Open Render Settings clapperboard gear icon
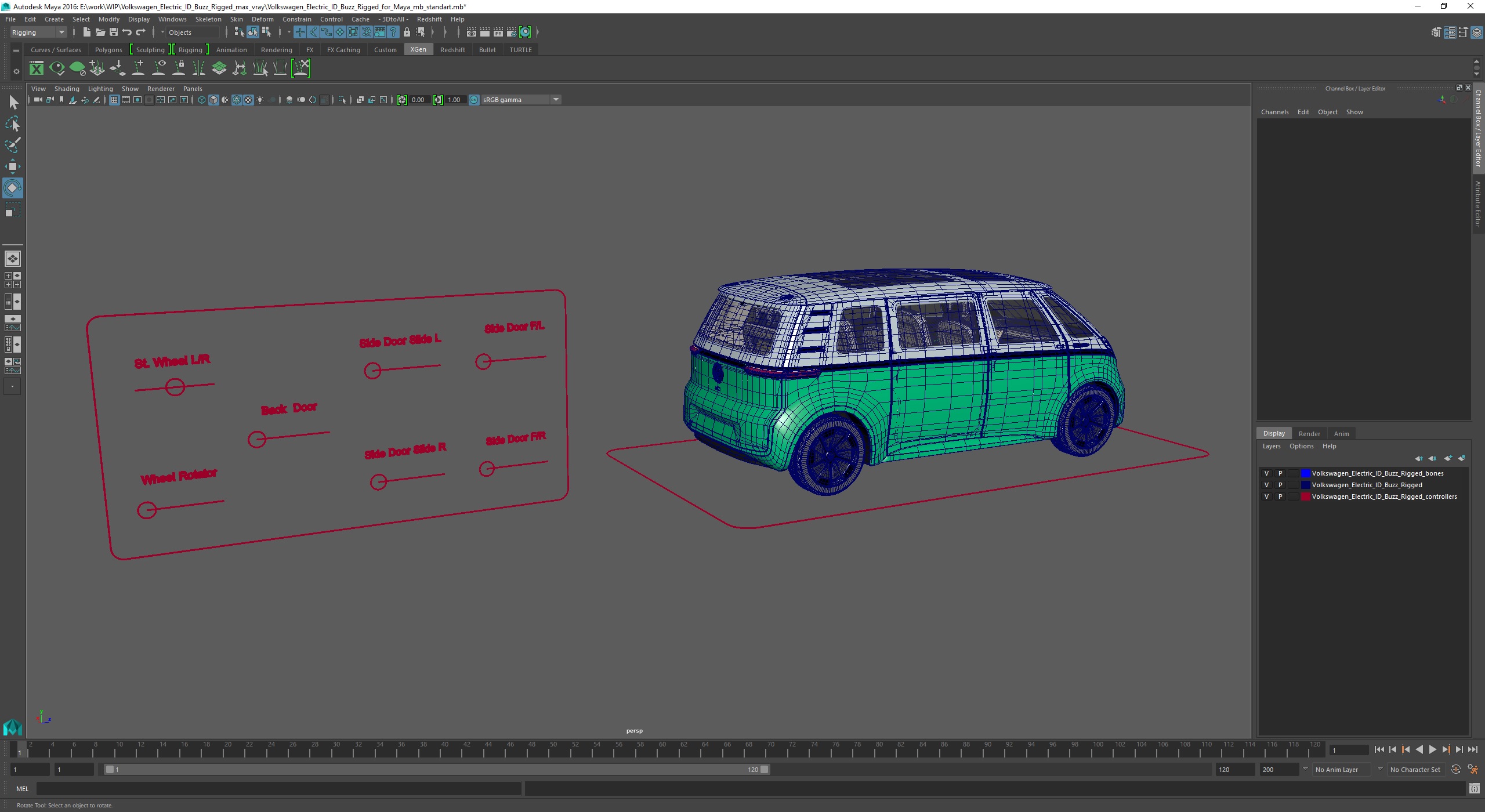This screenshot has width=1485, height=812. 512,32
